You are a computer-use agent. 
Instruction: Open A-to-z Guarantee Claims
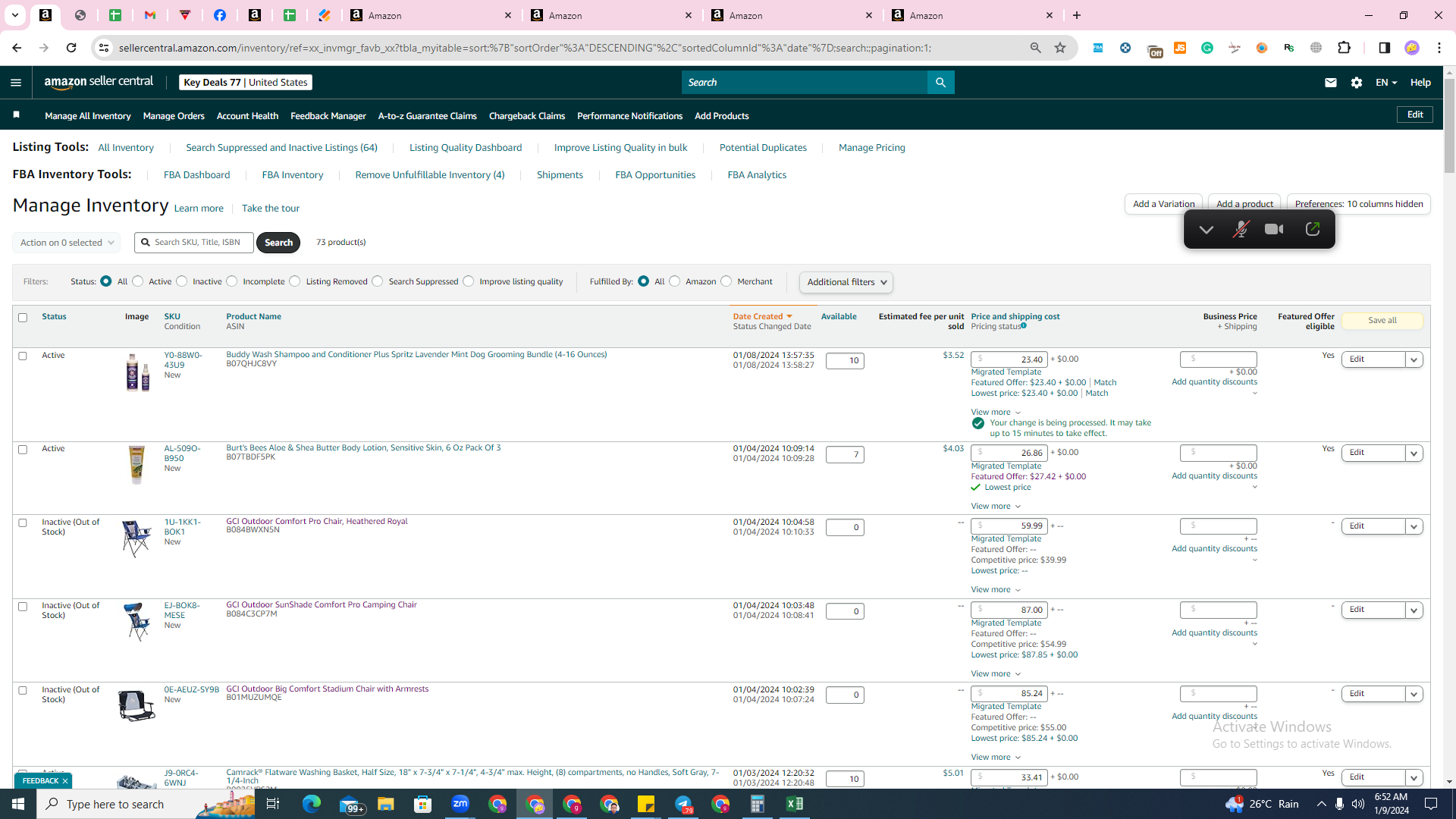point(428,116)
